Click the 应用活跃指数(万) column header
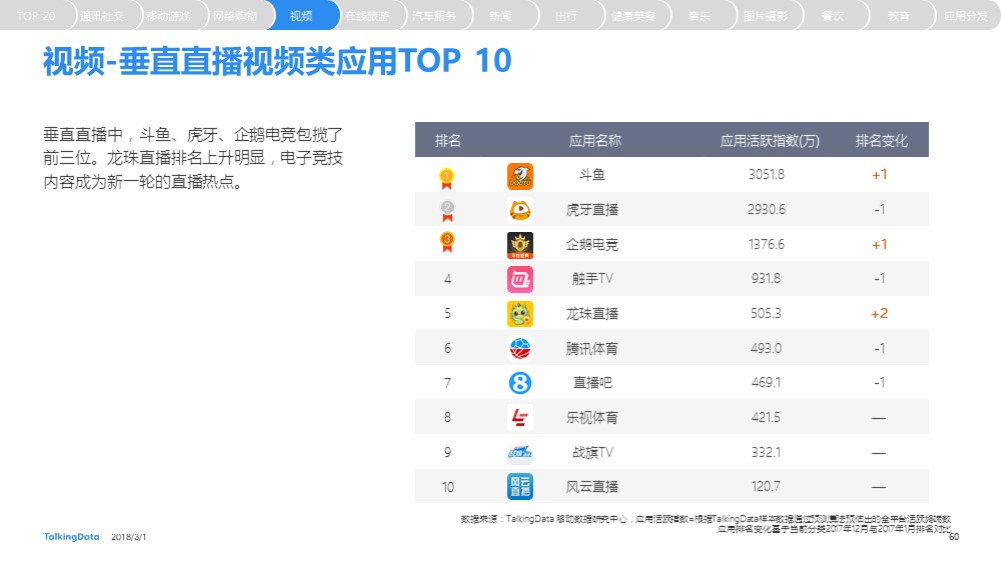 click(x=770, y=140)
